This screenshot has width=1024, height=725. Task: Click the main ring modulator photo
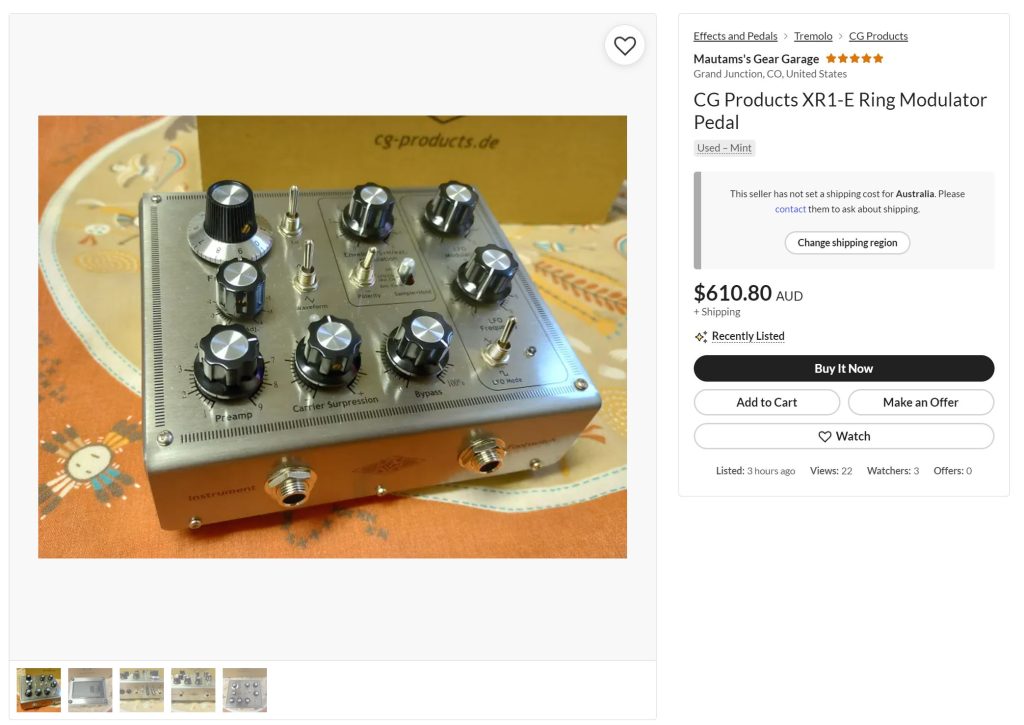pyautogui.click(x=332, y=337)
